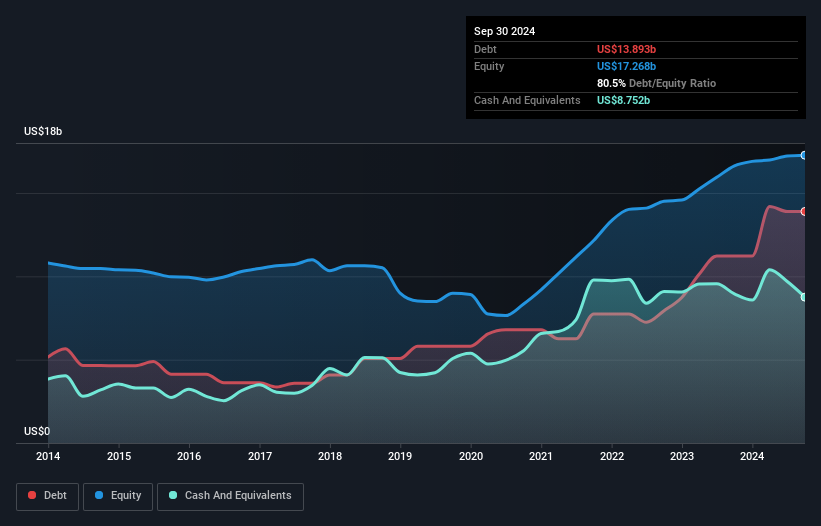Select the red Debt endpoint marker
The image size is (821, 526).
click(804, 211)
